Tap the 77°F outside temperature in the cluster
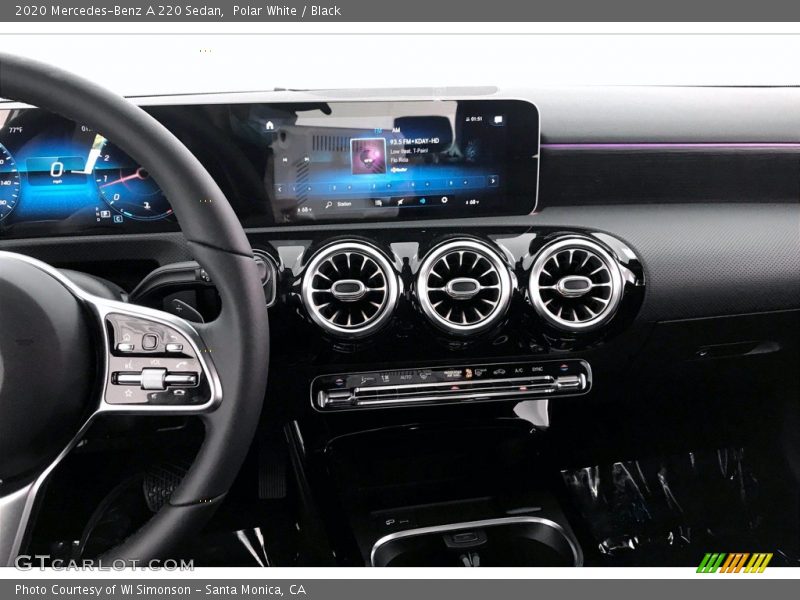Image resolution: width=800 pixels, height=600 pixels. click(15, 131)
